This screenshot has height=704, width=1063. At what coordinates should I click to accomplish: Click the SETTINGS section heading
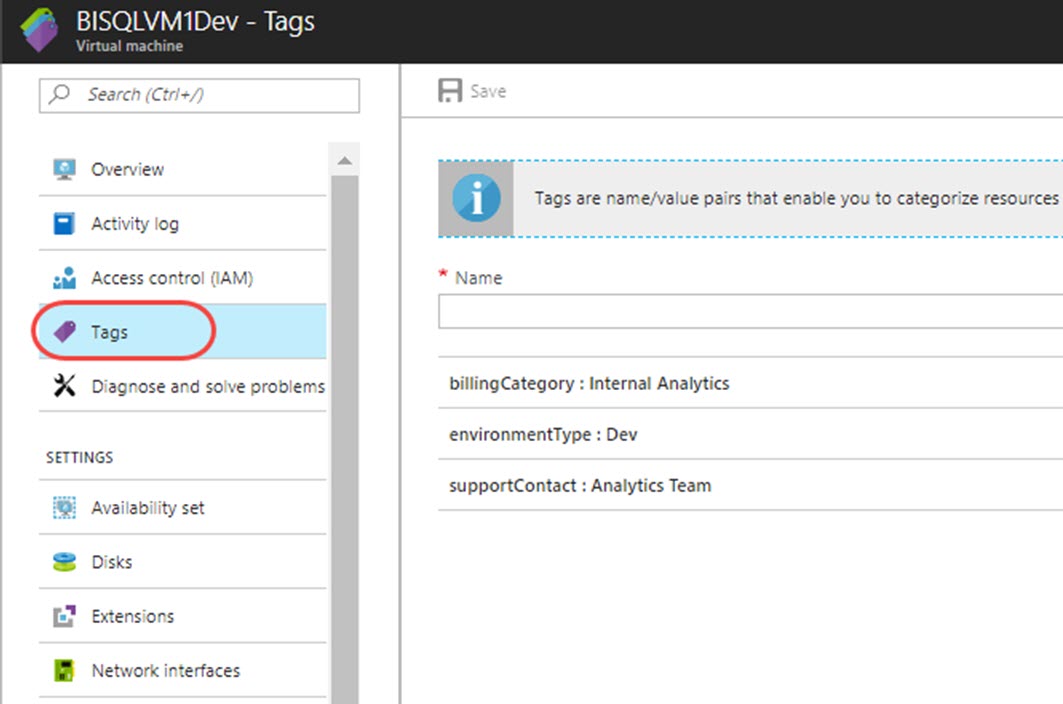tap(79, 457)
